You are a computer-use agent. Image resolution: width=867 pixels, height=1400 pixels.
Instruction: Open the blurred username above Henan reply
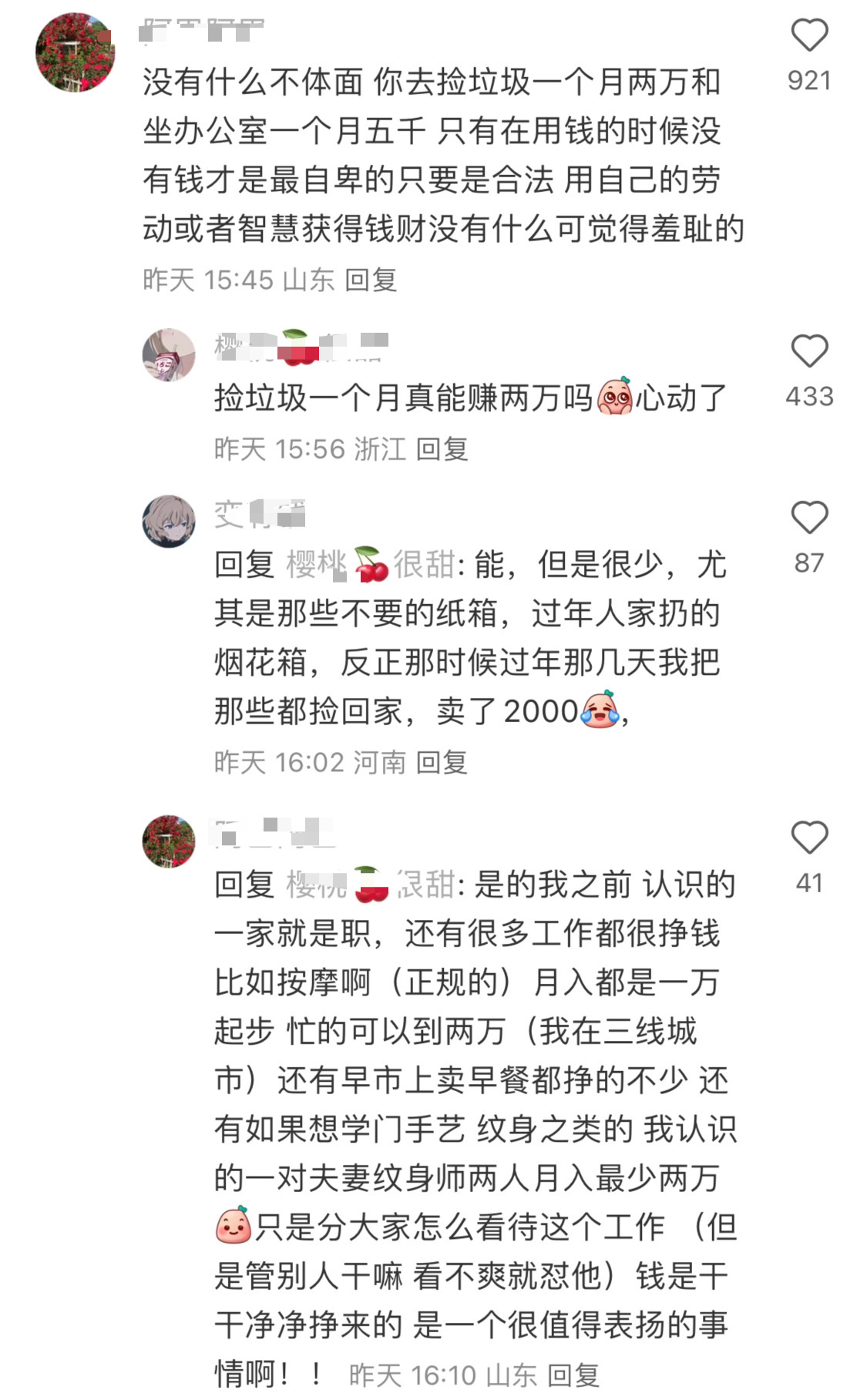click(x=260, y=514)
